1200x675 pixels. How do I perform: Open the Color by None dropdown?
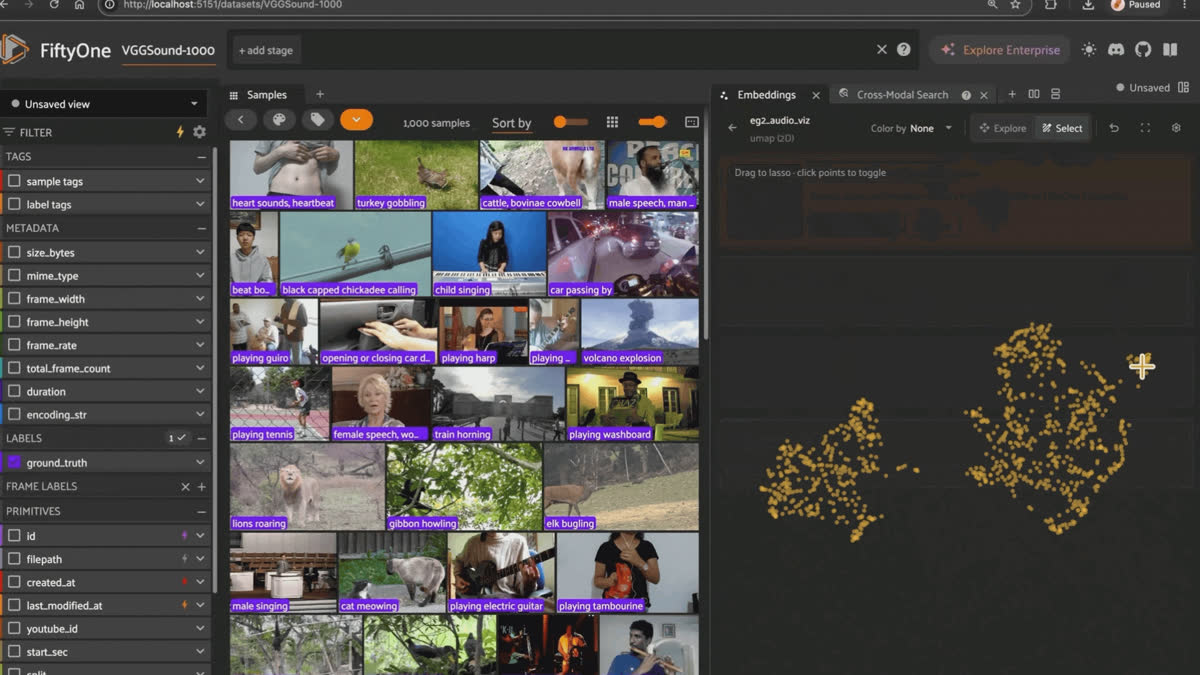tap(912, 128)
